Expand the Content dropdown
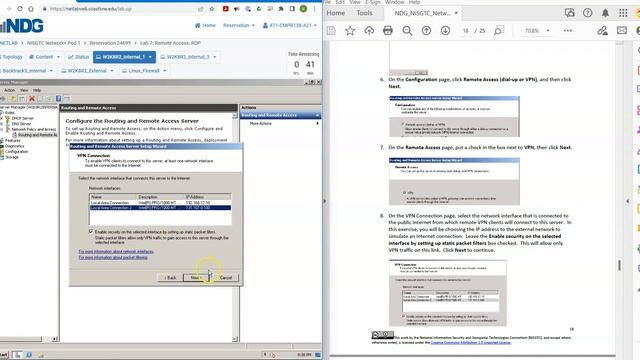This screenshot has height=360, width=640. [44, 57]
